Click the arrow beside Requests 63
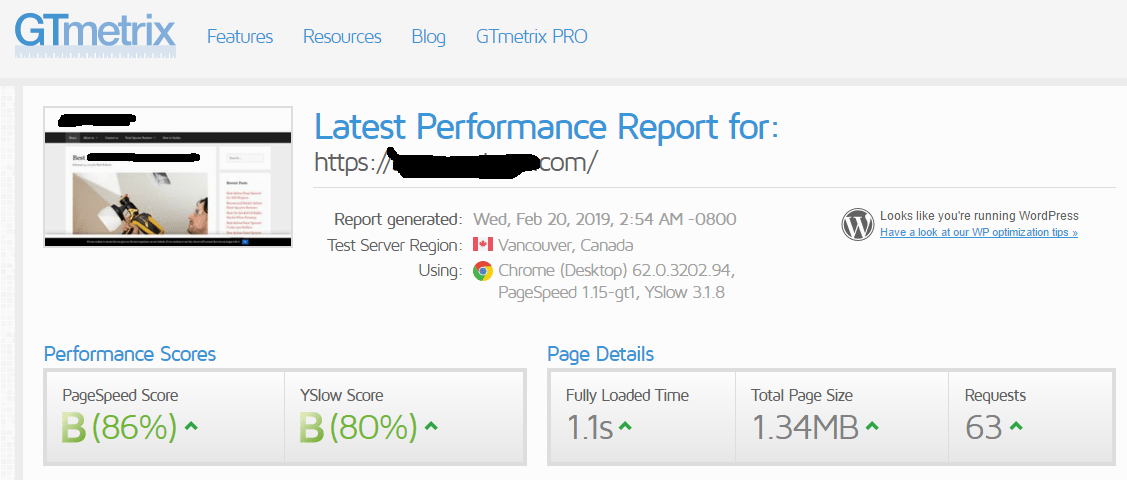1127x480 pixels. 1016,426
